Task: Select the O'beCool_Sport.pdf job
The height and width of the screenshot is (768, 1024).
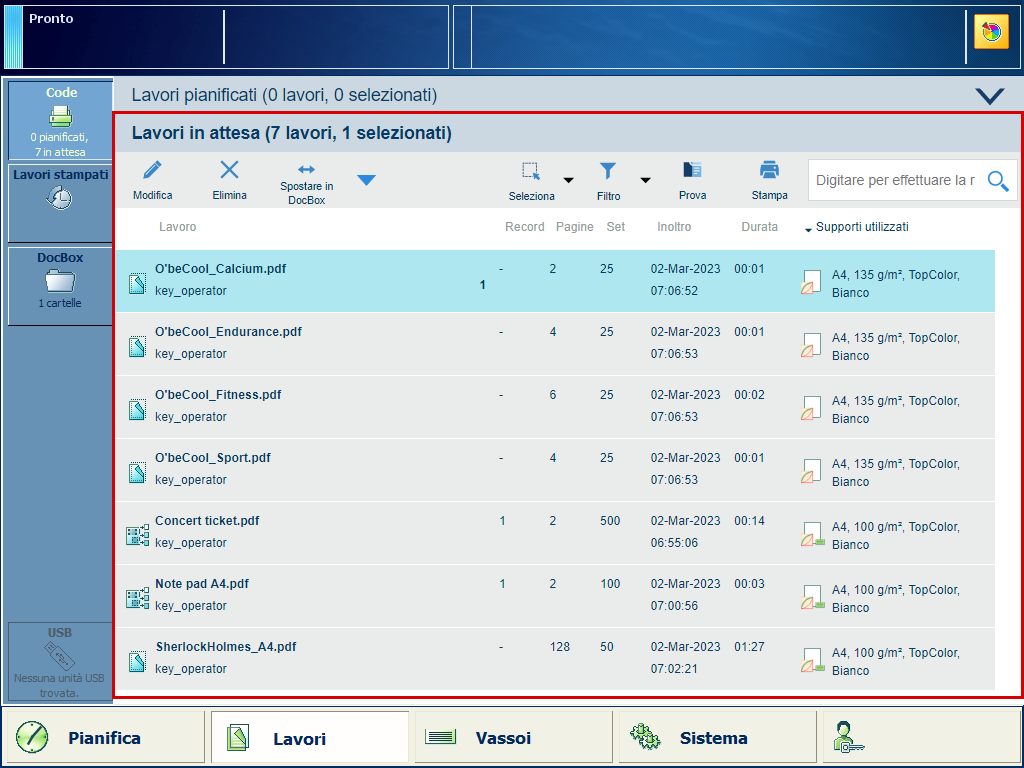Action: click(x=555, y=470)
